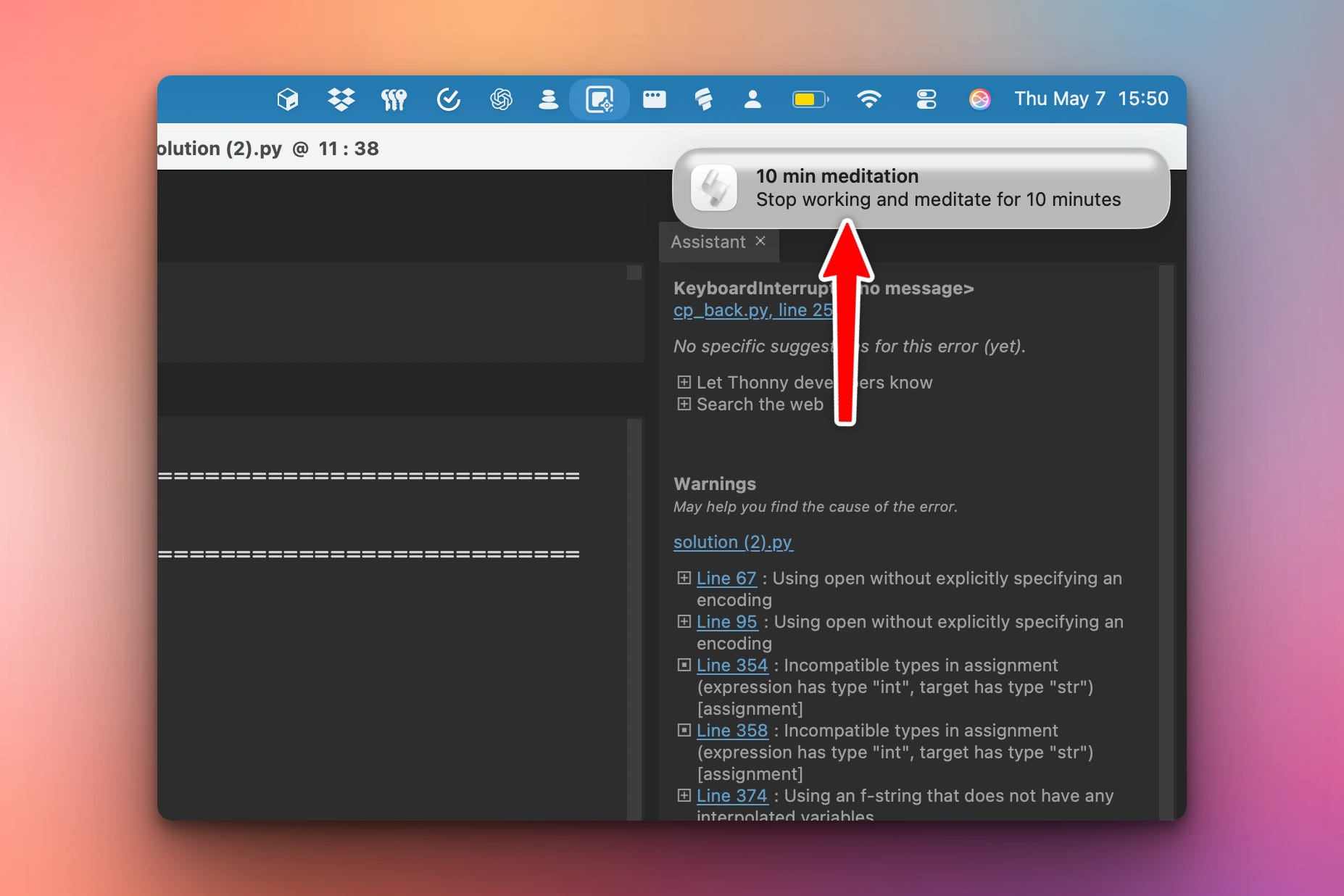1344x896 pixels.
Task: Expand Let Thonny developers know
Action: 684,382
